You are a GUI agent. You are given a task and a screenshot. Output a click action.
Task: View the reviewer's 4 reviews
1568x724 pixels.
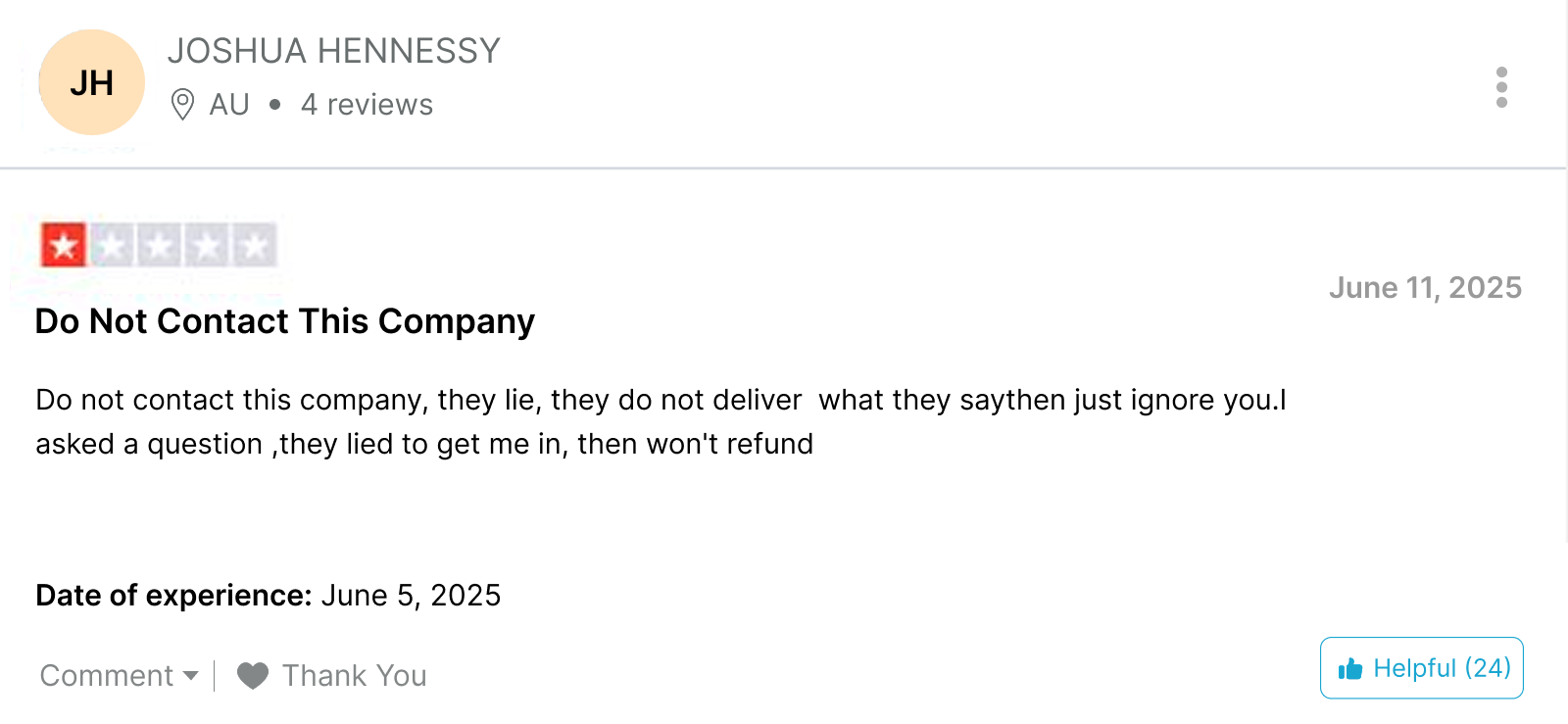pyautogui.click(x=367, y=105)
